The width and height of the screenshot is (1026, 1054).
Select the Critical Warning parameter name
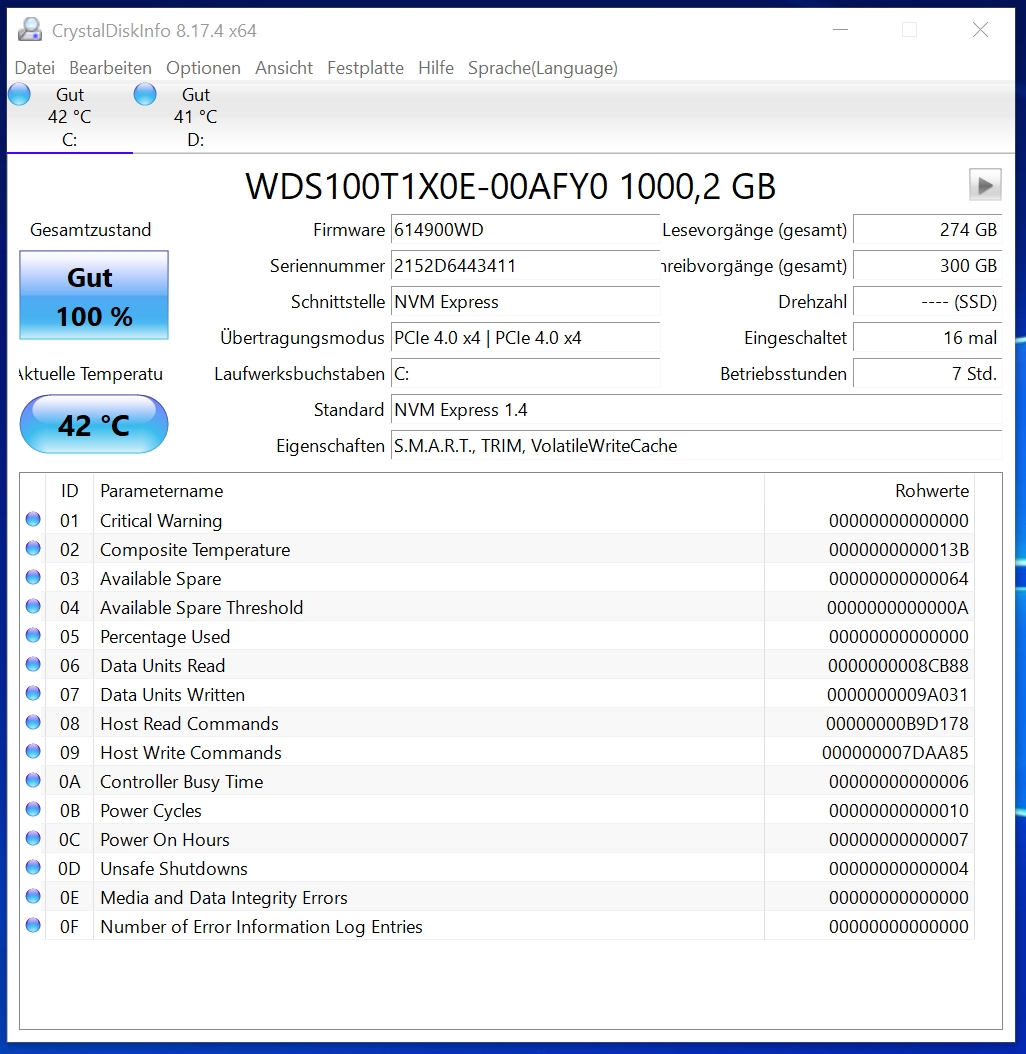coord(161,521)
